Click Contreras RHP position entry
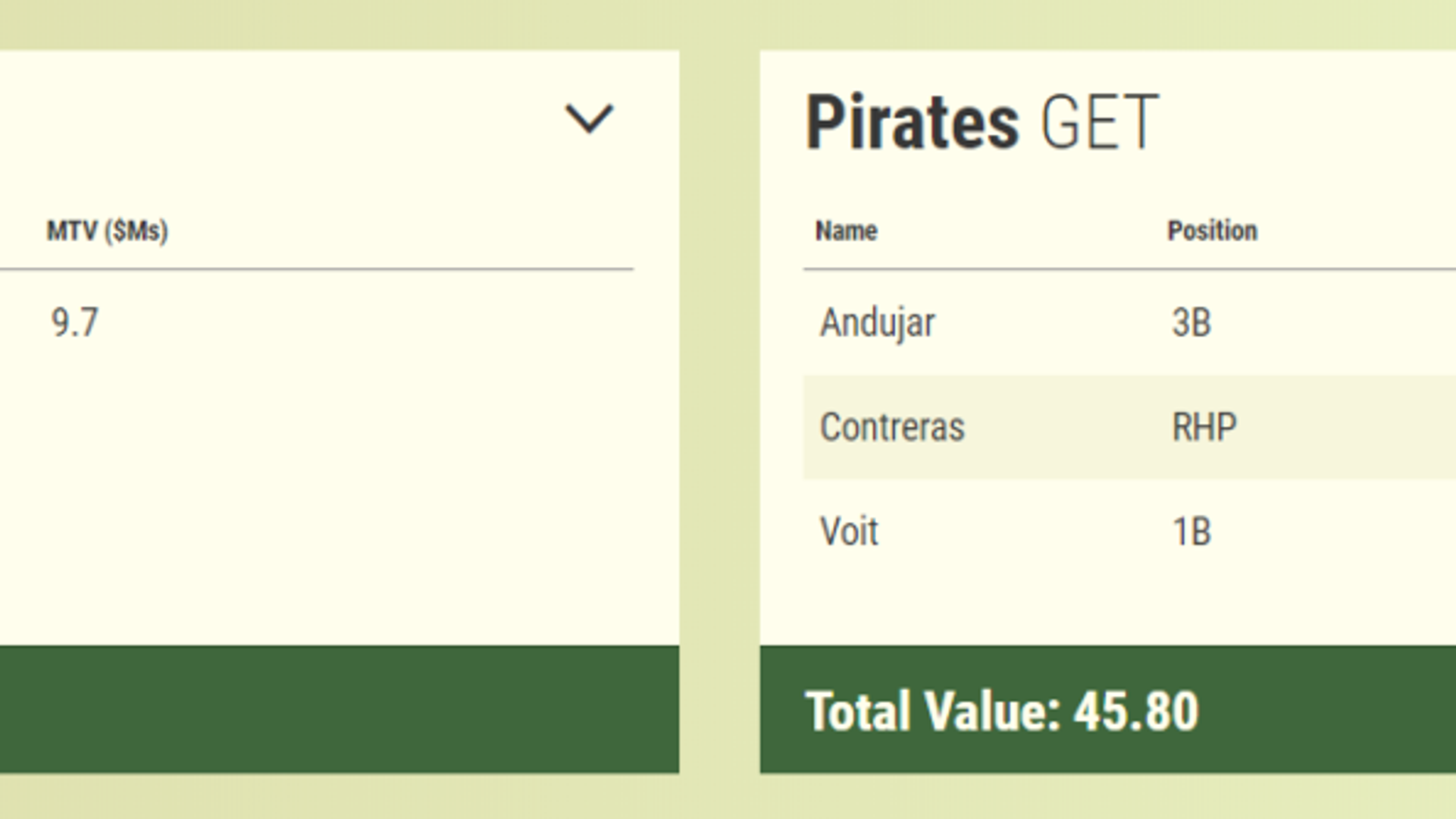1456x819 pixels. tap(1204, 427)
